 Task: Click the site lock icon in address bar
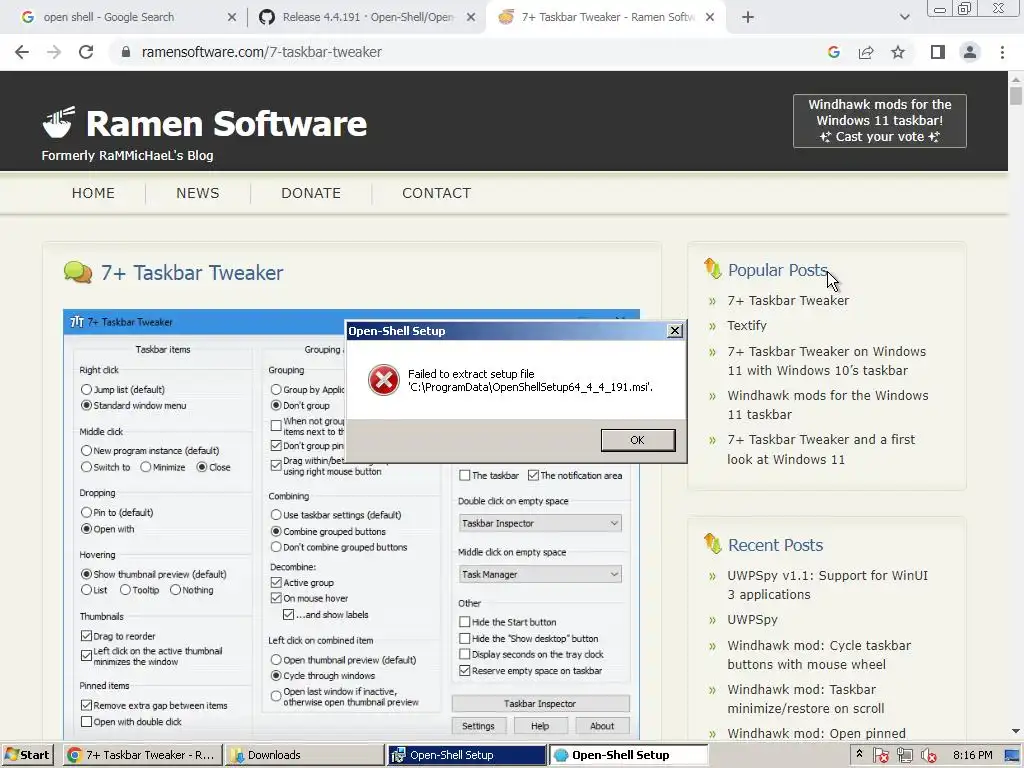tap(126, 52)
